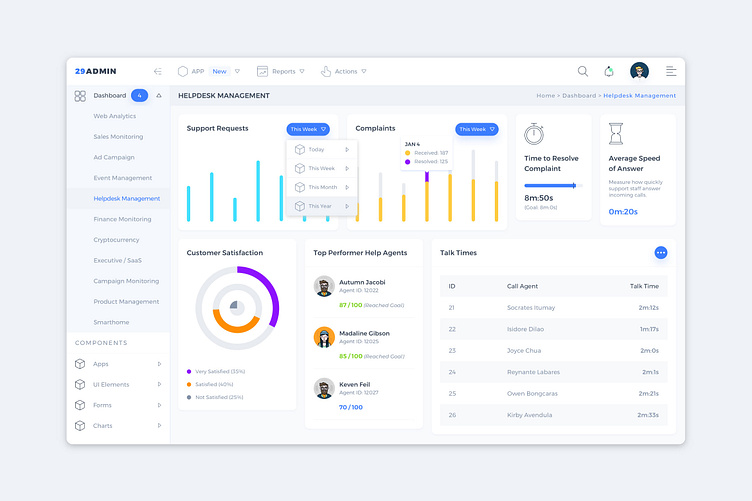Viewport: 752px width, 501px height.
Task: Expand the UI Elements sidebar section
Action: click(118, 384)
